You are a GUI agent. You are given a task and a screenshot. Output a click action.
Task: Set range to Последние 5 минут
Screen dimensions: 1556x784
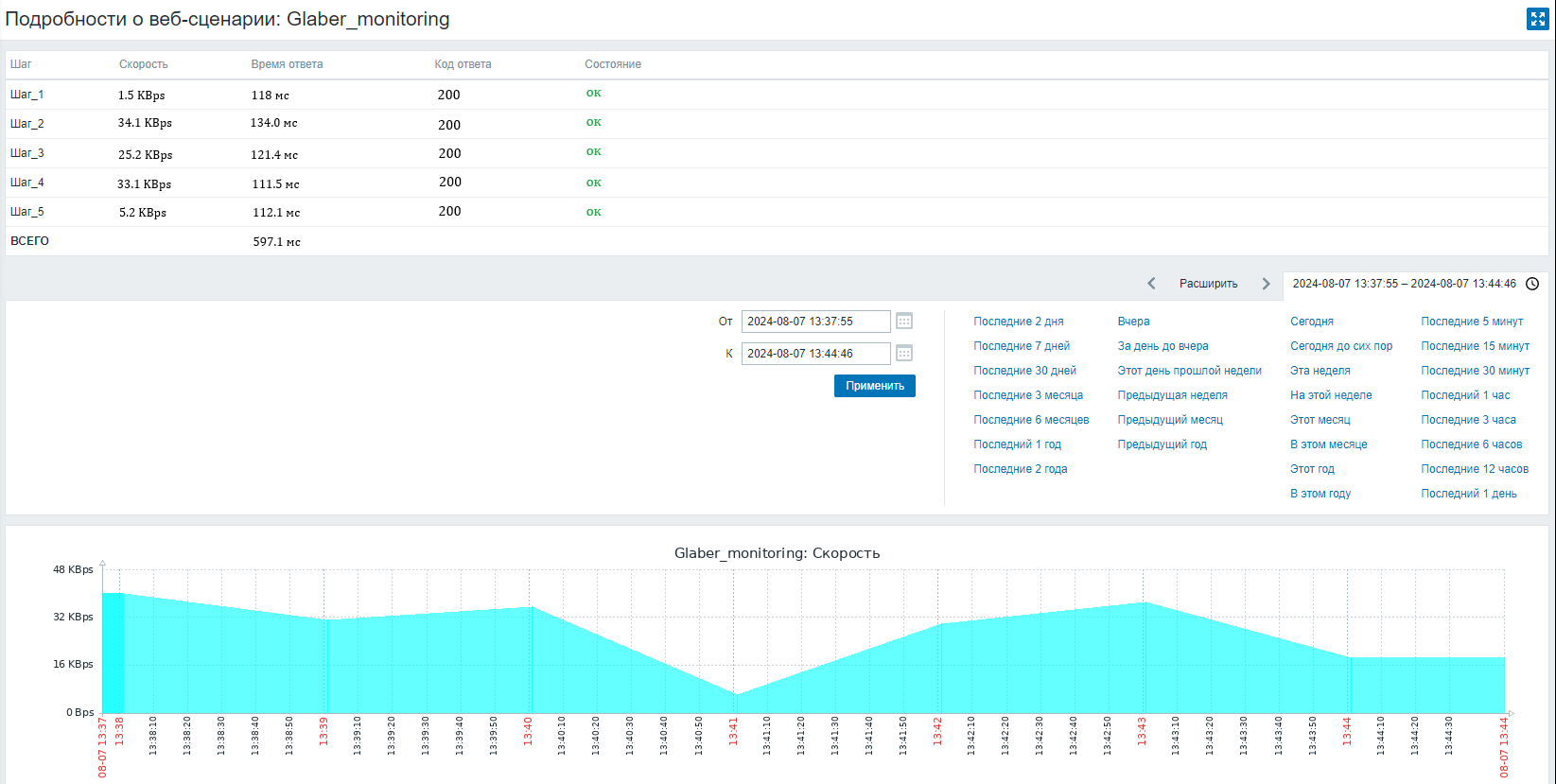[x=1472, y=322]
